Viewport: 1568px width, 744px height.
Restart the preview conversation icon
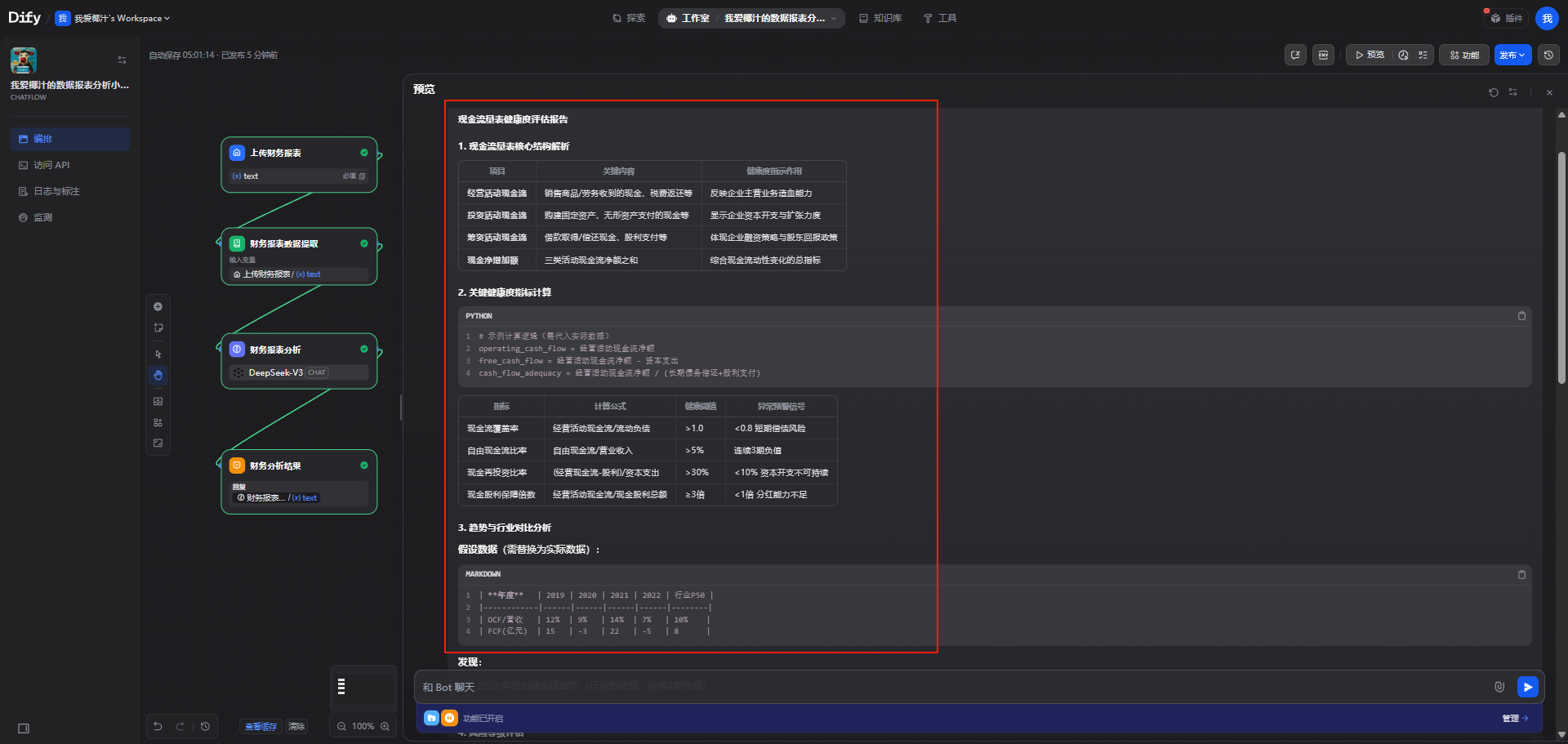[1494, 92]
